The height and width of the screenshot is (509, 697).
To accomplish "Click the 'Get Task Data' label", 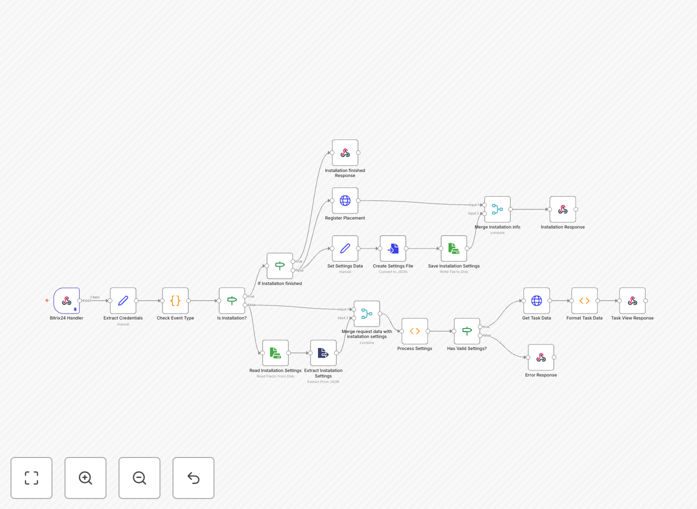I will point(537,318).
